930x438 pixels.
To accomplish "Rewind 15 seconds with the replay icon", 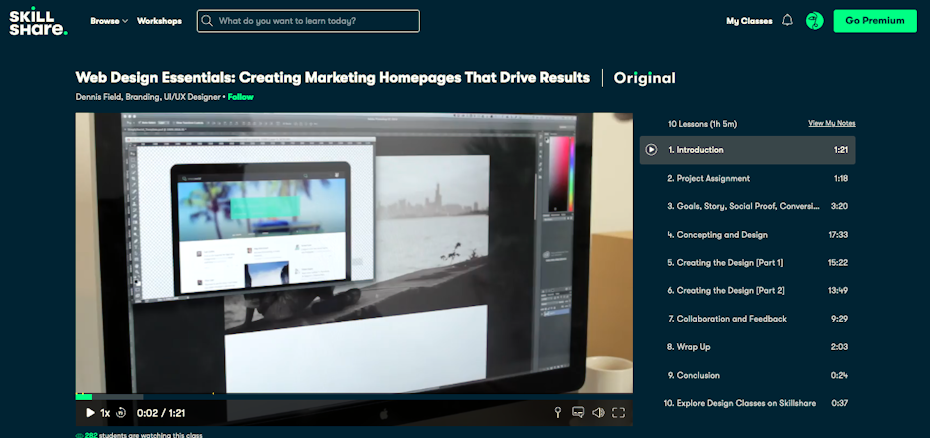I will point(121,412).
